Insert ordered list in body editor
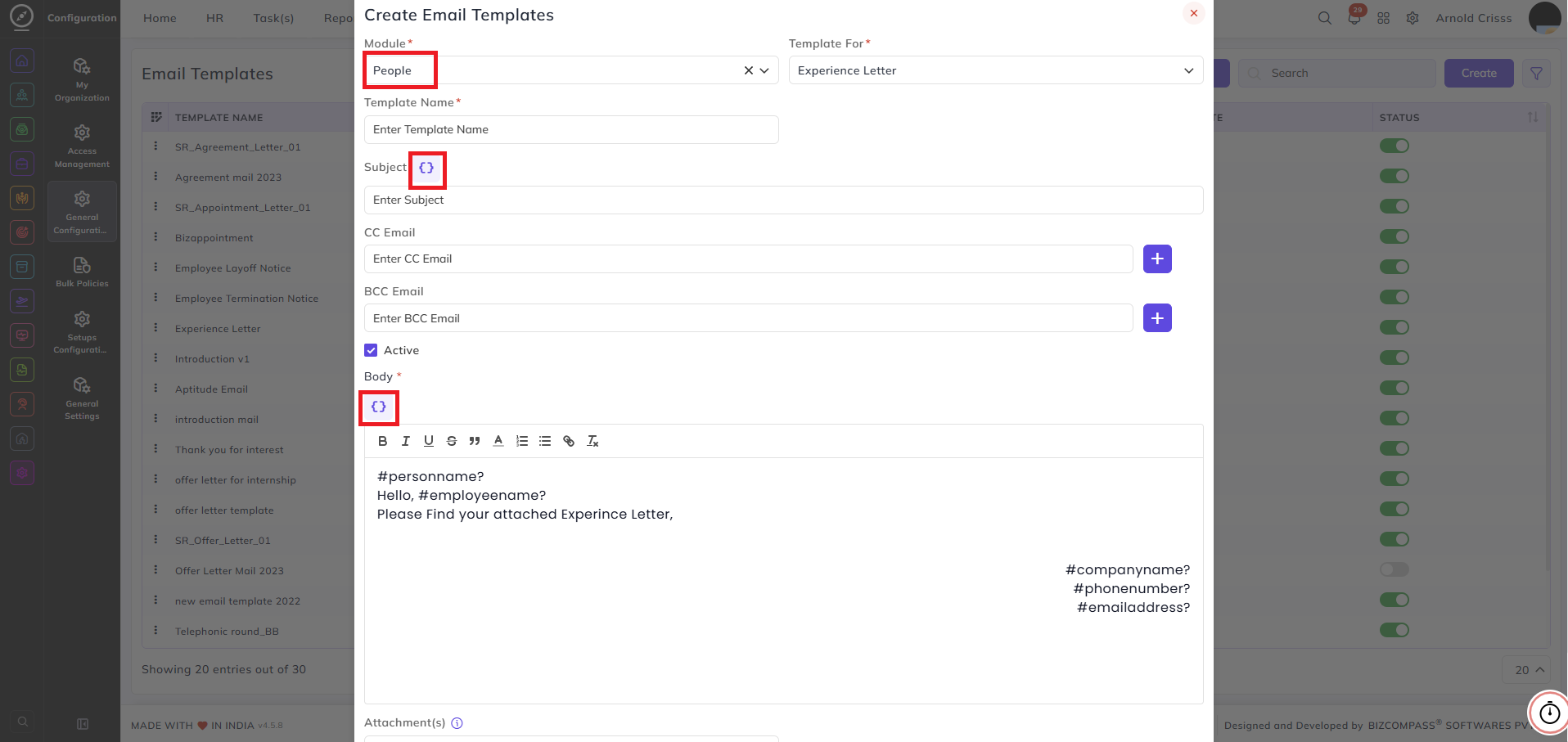 pos(521,441)
